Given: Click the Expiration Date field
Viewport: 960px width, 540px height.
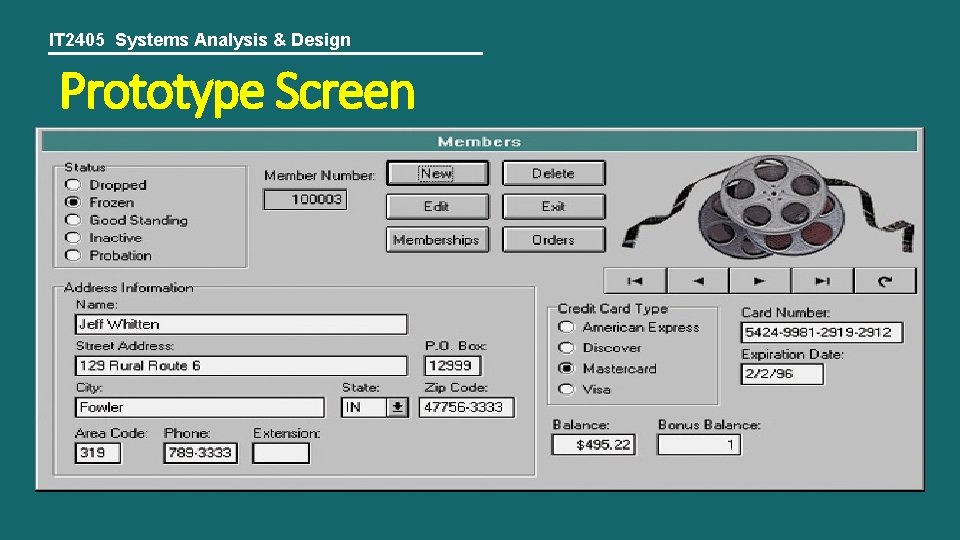Looking at the screenshot, I should tap(782, 374).
